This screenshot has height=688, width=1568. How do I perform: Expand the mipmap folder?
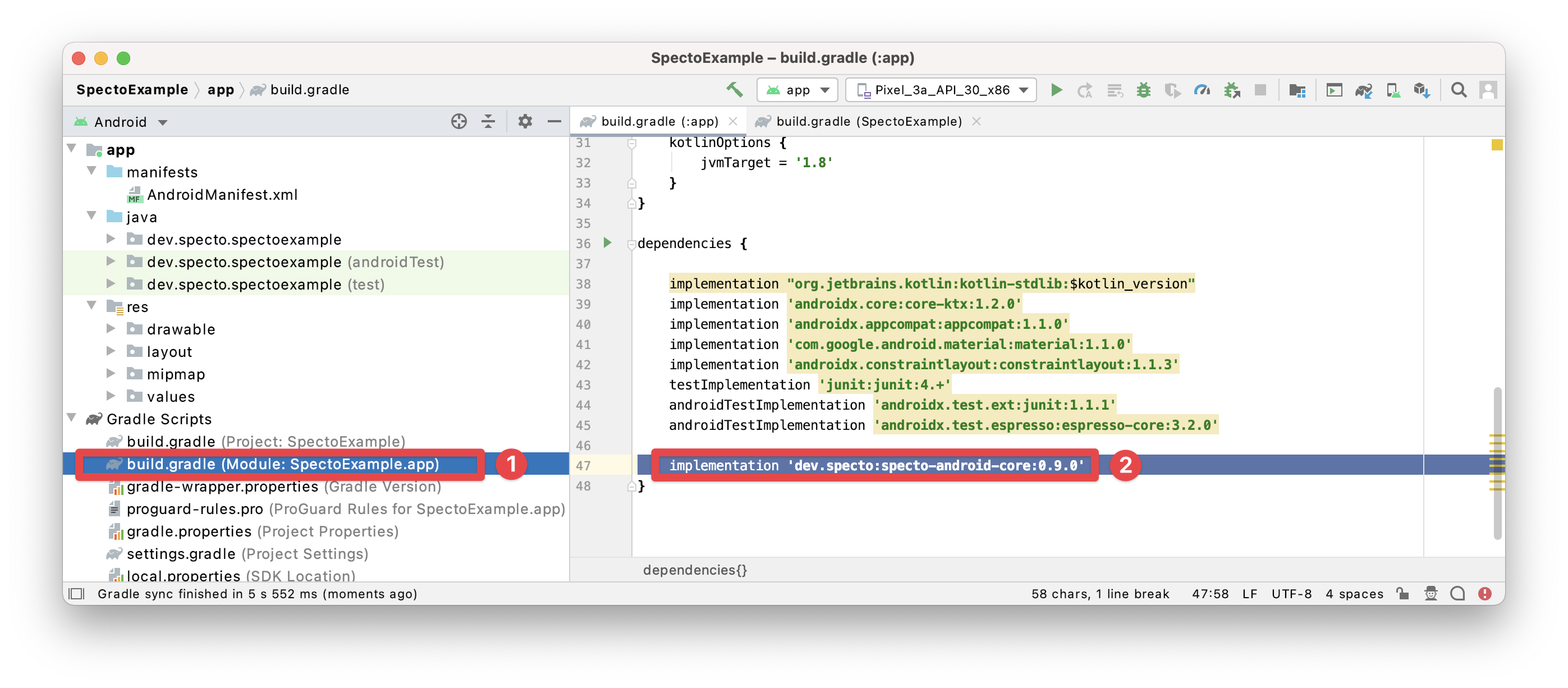(111, 373)
